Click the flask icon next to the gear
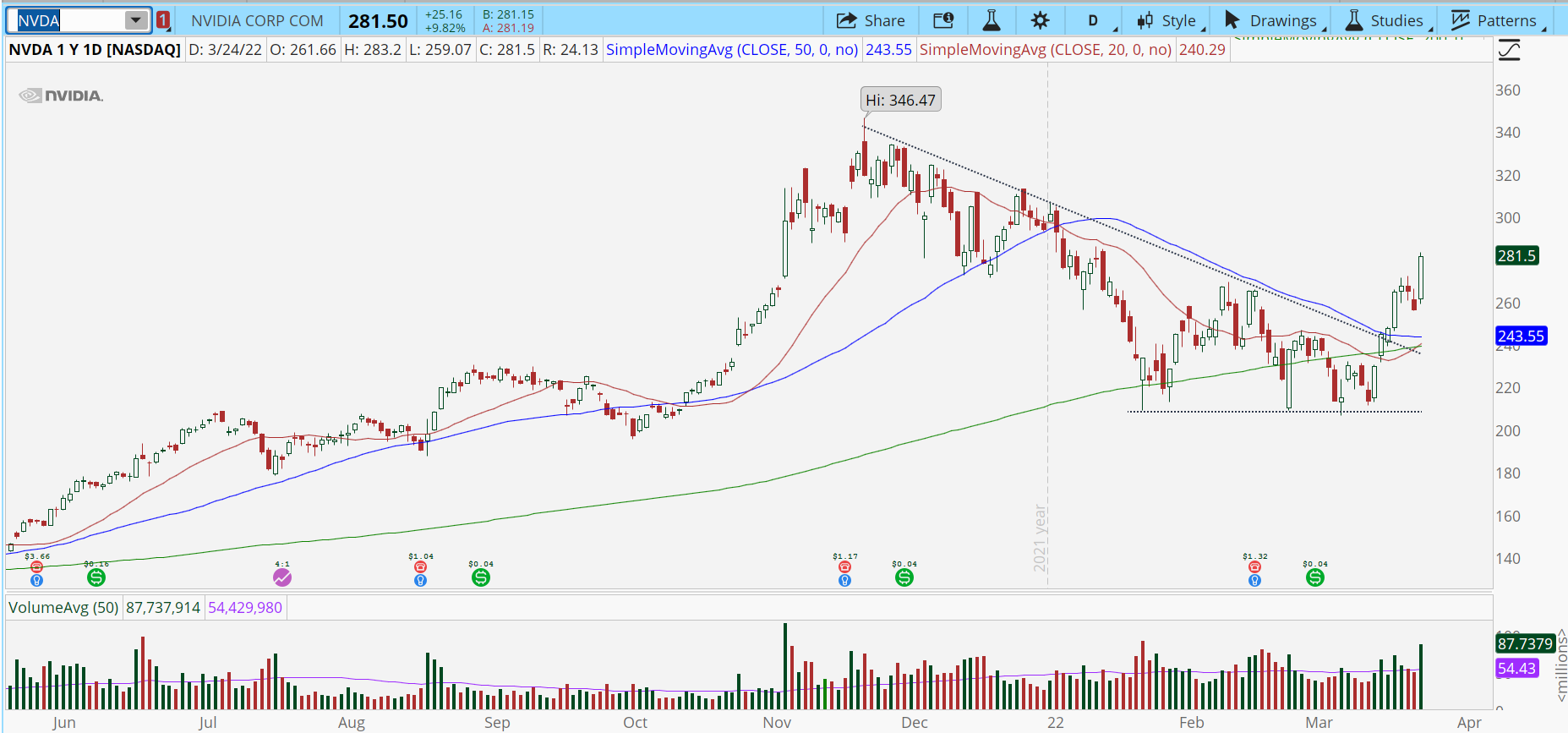 (992, 20)
